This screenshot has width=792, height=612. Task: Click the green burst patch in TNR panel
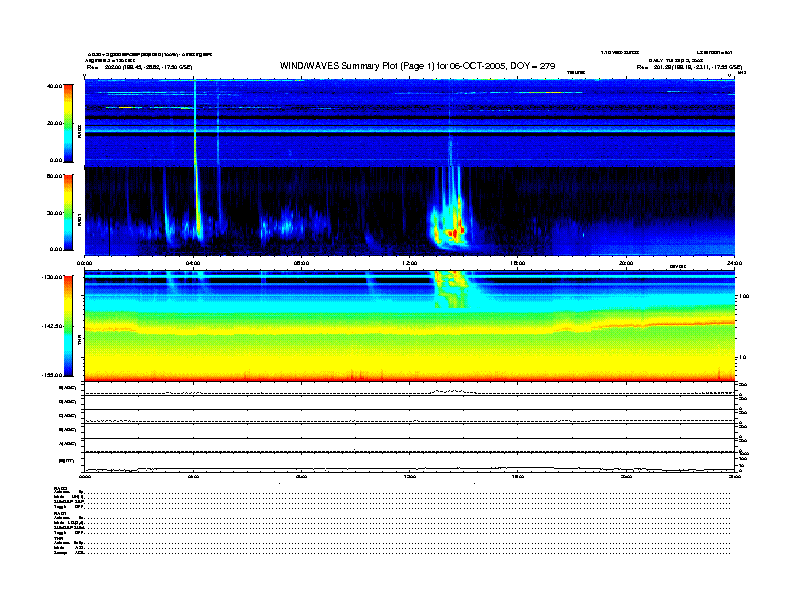pos(451,289)
